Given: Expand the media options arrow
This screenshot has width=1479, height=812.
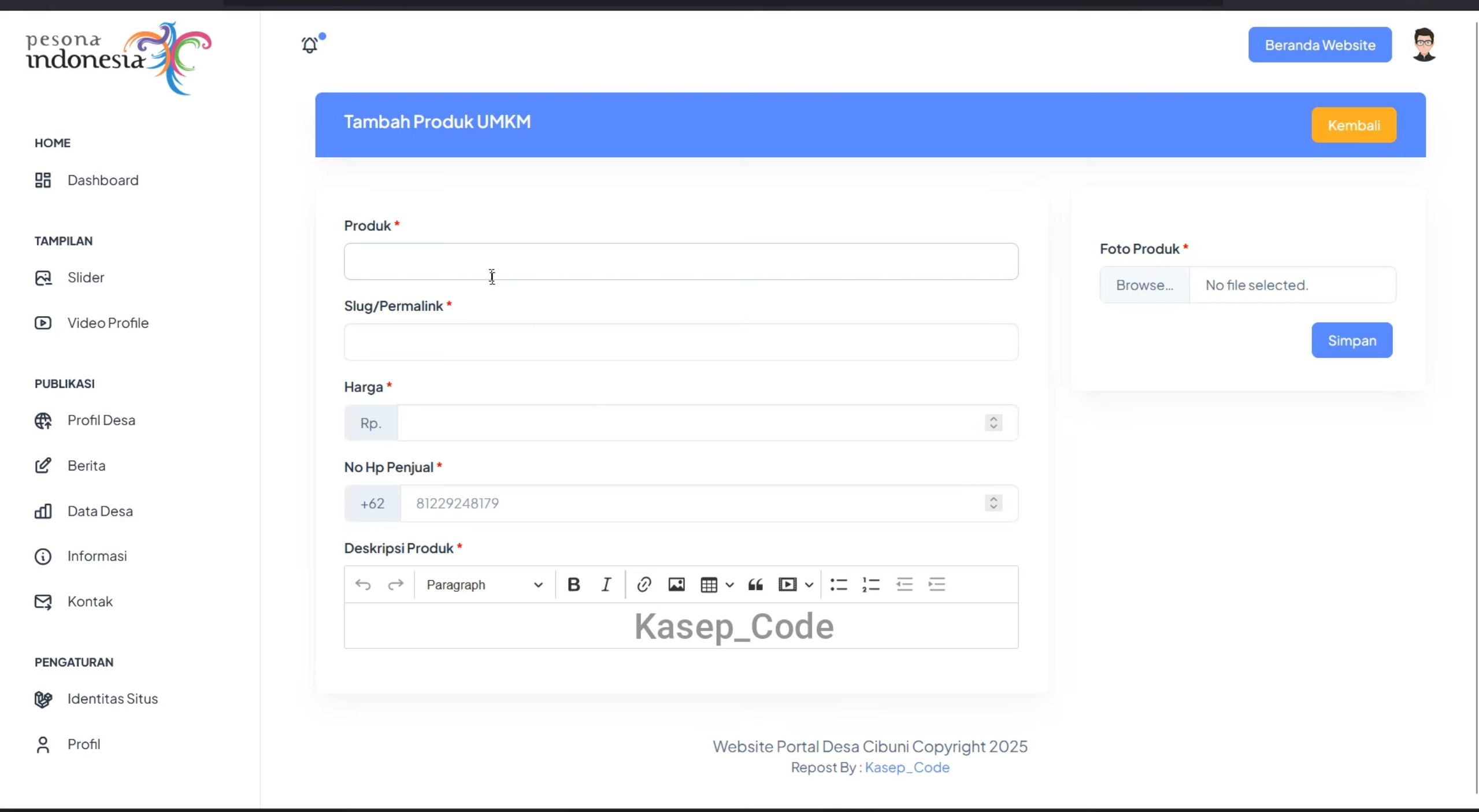Looking at the screenshot, I should [x=809, y=585].
